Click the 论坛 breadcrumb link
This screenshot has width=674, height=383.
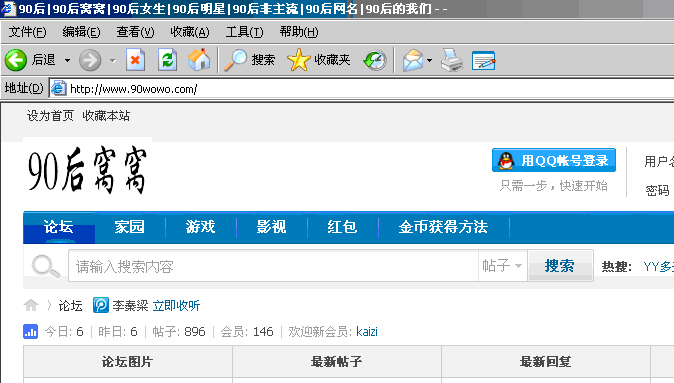[x=70, y=306]
